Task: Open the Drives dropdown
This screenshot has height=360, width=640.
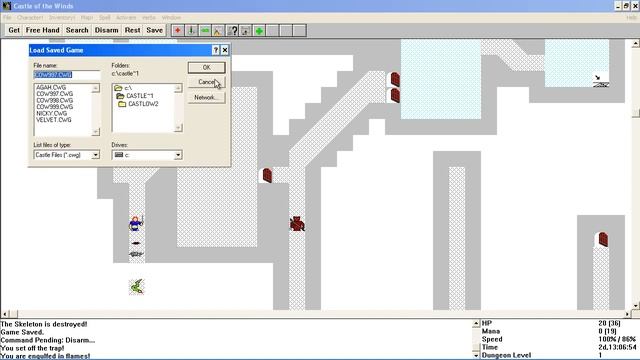Action: click(x=178, y=155)
